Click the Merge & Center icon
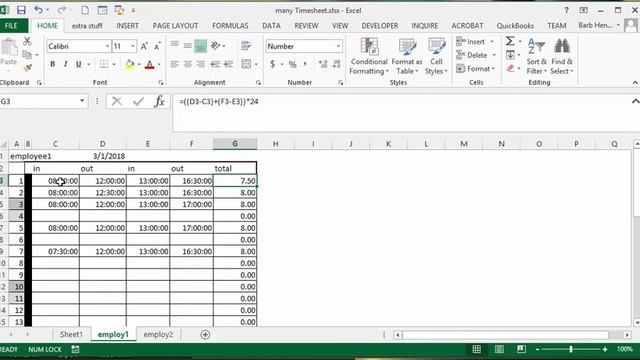The image size is (640, 360). tap(246, 64)
